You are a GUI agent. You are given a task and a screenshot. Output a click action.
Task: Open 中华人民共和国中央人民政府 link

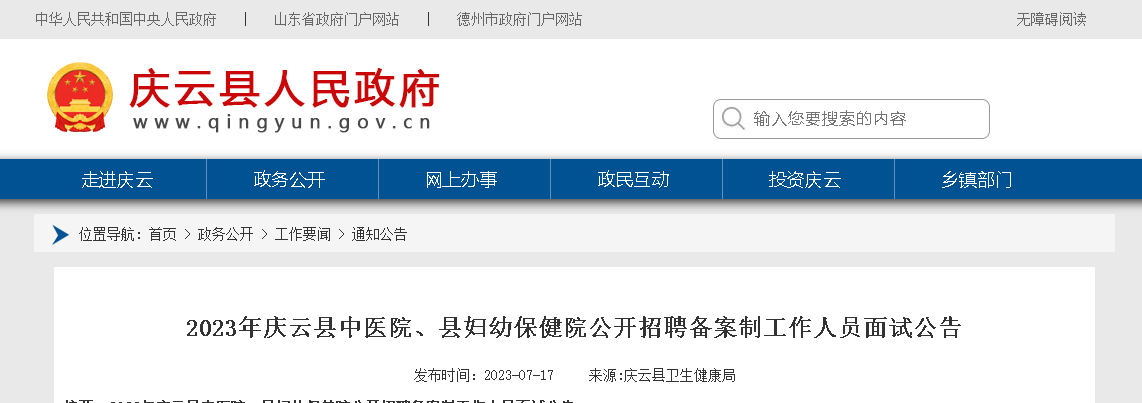tap(125, 20)
